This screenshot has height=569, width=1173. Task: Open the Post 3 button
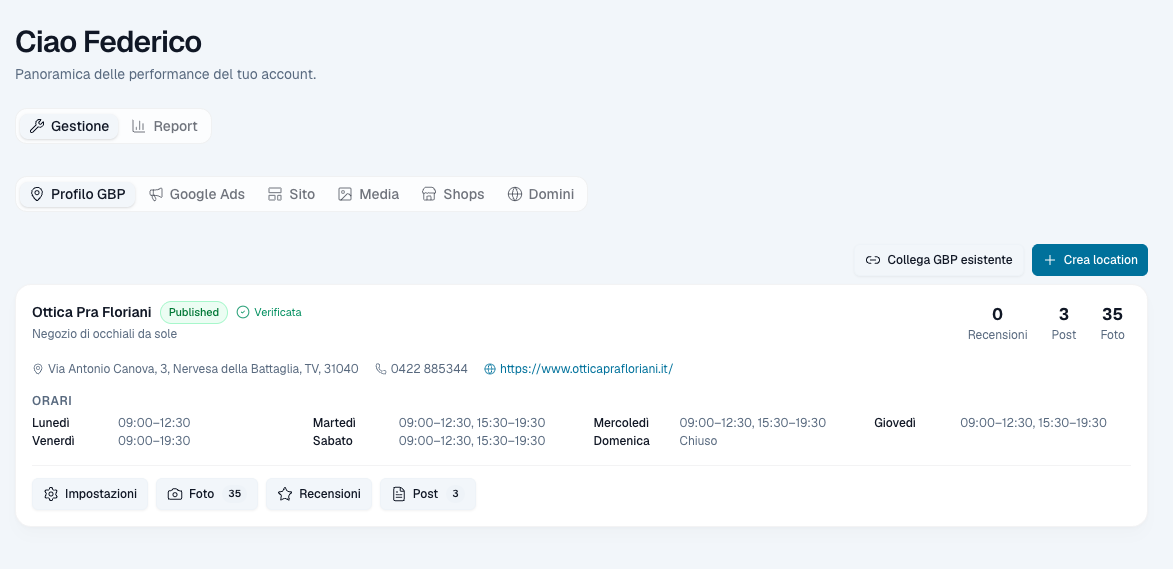pyautogui.click(x=428, y=494)
